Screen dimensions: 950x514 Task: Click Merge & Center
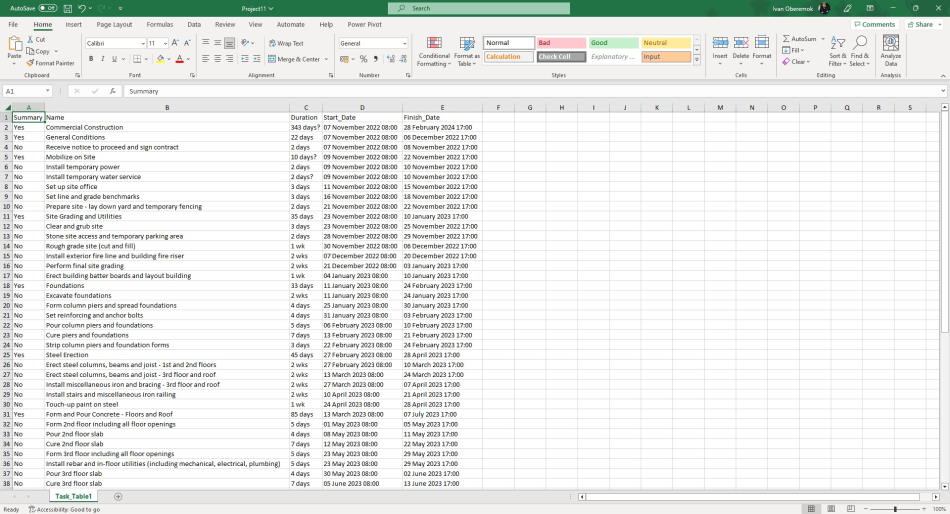pos(294,59)
